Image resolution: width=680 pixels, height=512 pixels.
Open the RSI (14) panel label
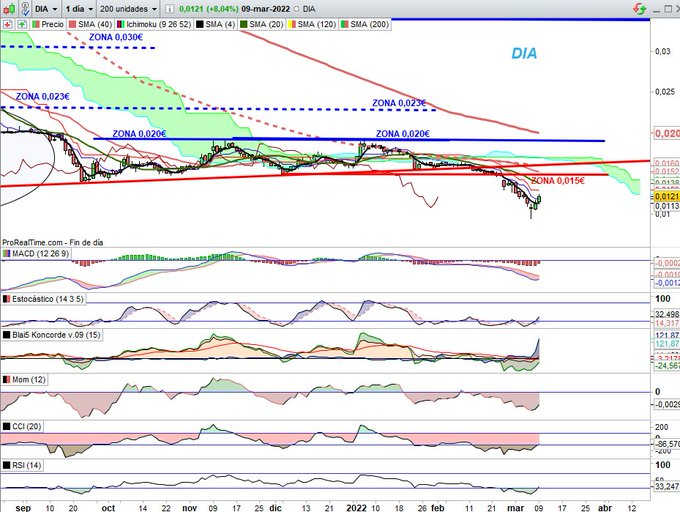tap(27, 465)
